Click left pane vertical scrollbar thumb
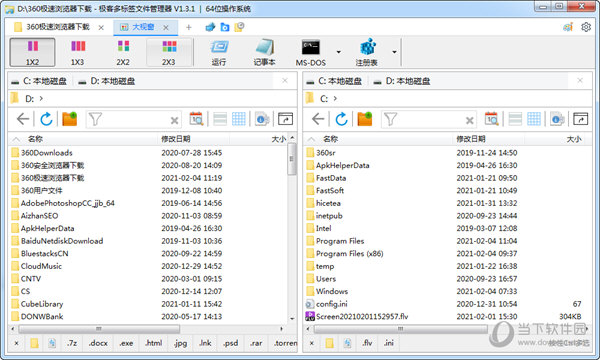 coord(292,158)
